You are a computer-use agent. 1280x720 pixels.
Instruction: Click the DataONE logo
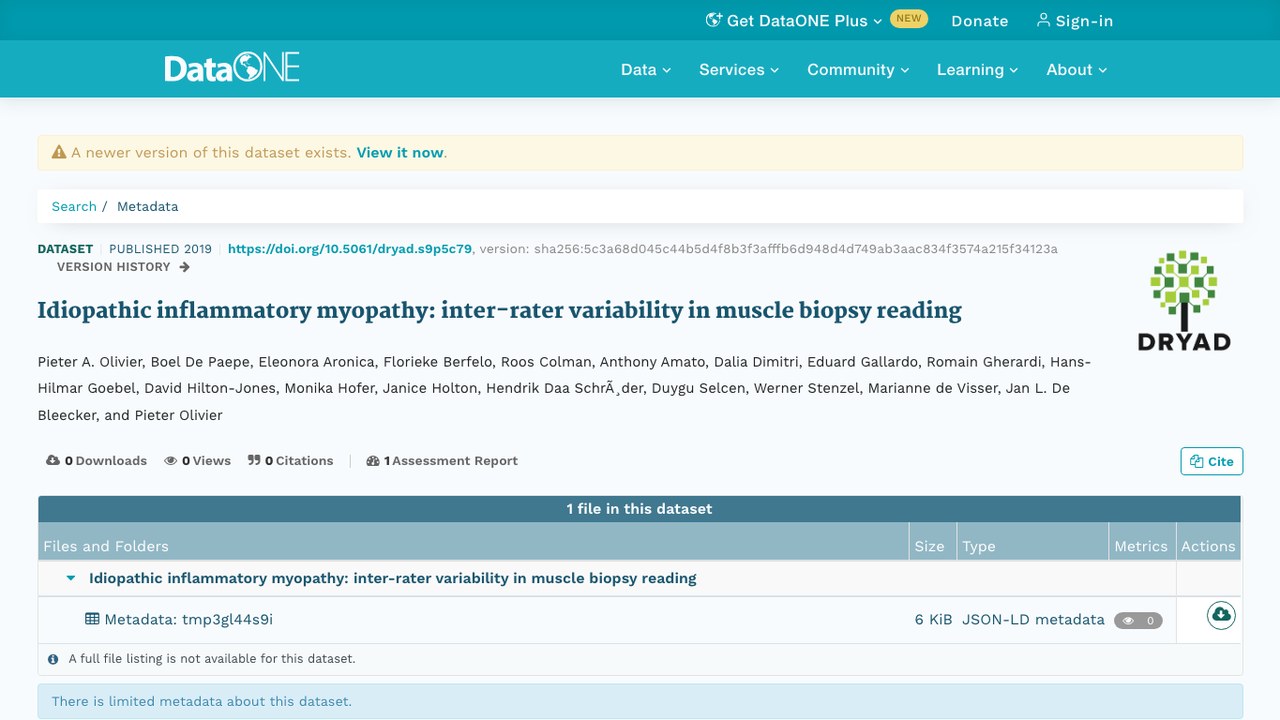[x=232, y=69]
